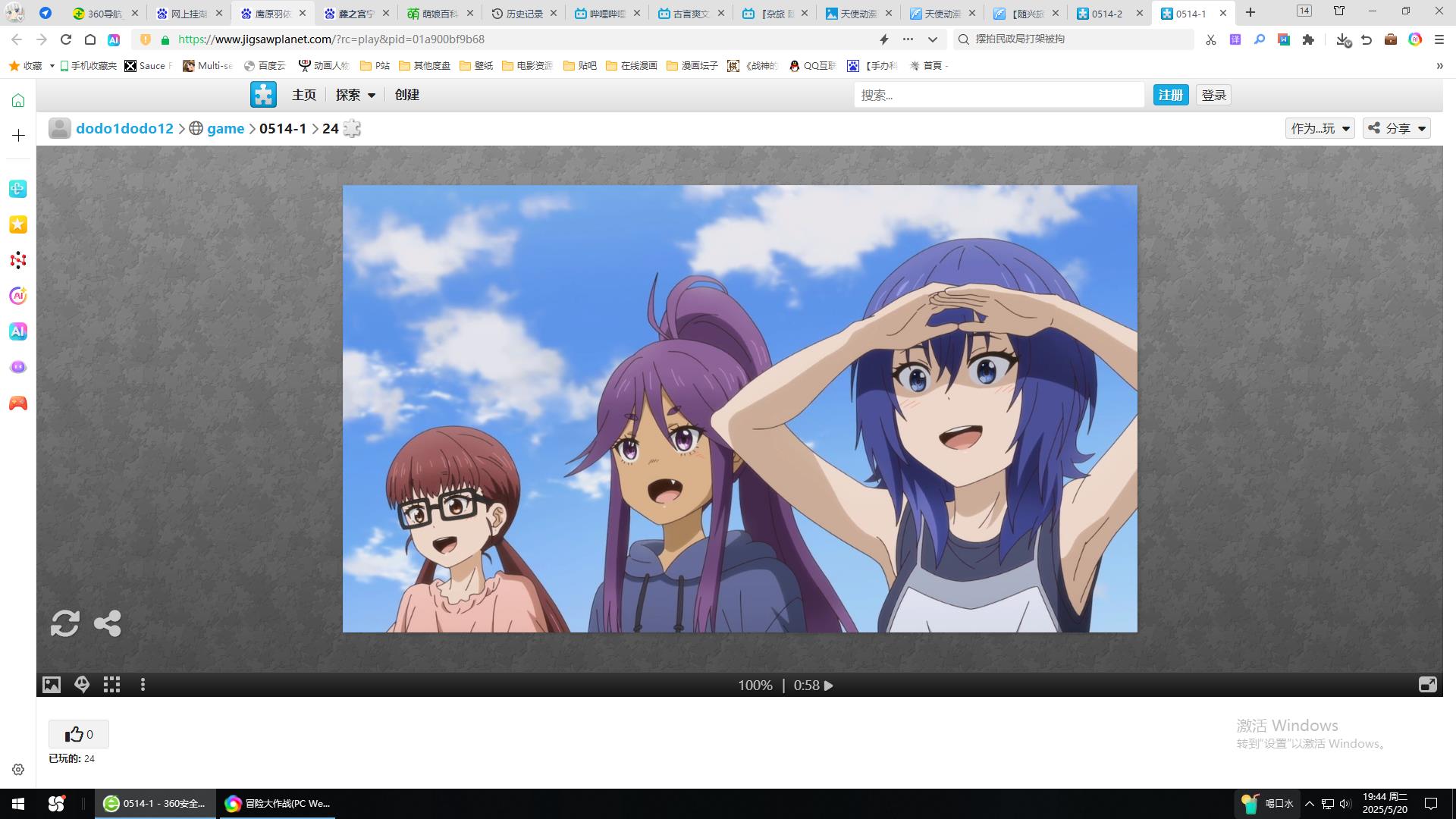The width and height of the screenshot is (1456, 819).
Task: Open the Windows notification center
Action: [1431, 804]
